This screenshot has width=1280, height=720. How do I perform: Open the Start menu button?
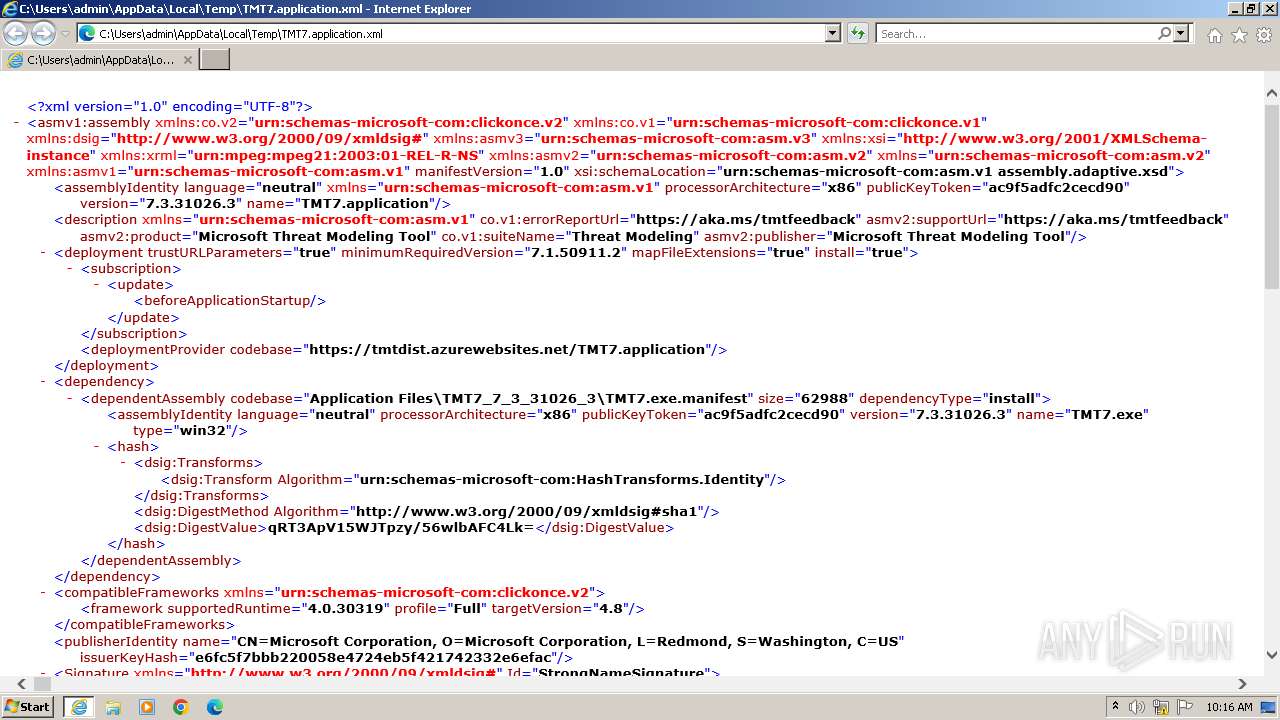coord(28,706)
